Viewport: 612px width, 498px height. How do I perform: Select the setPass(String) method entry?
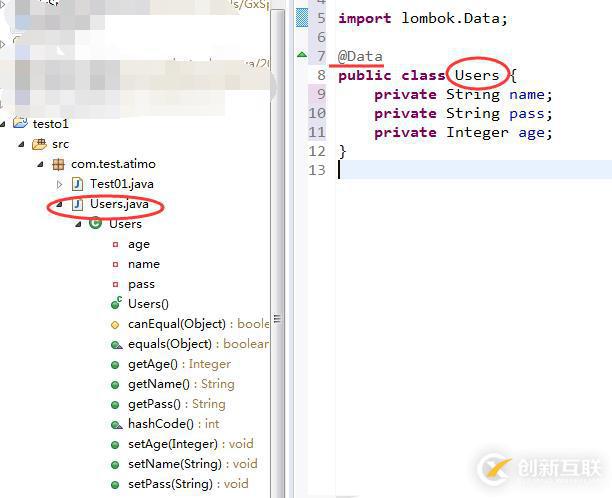point(188,484)
